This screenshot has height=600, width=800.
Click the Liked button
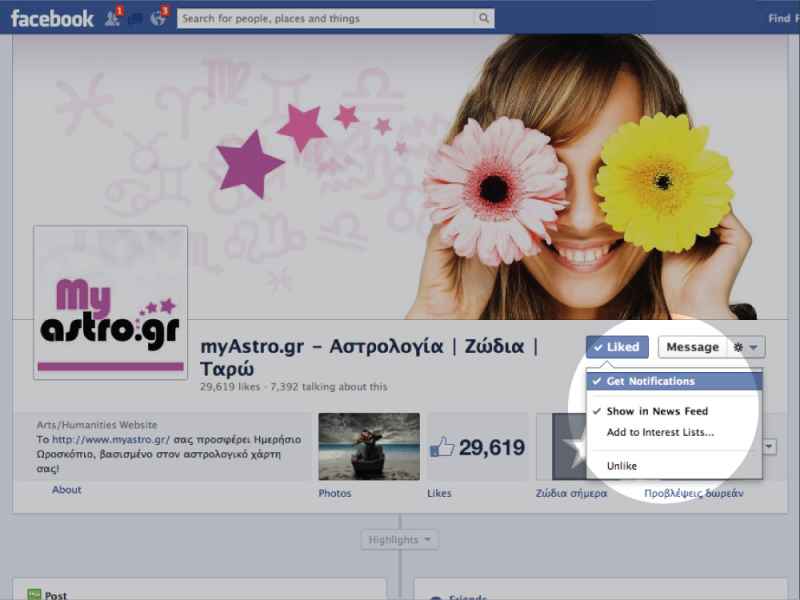[x=617, y=347]
